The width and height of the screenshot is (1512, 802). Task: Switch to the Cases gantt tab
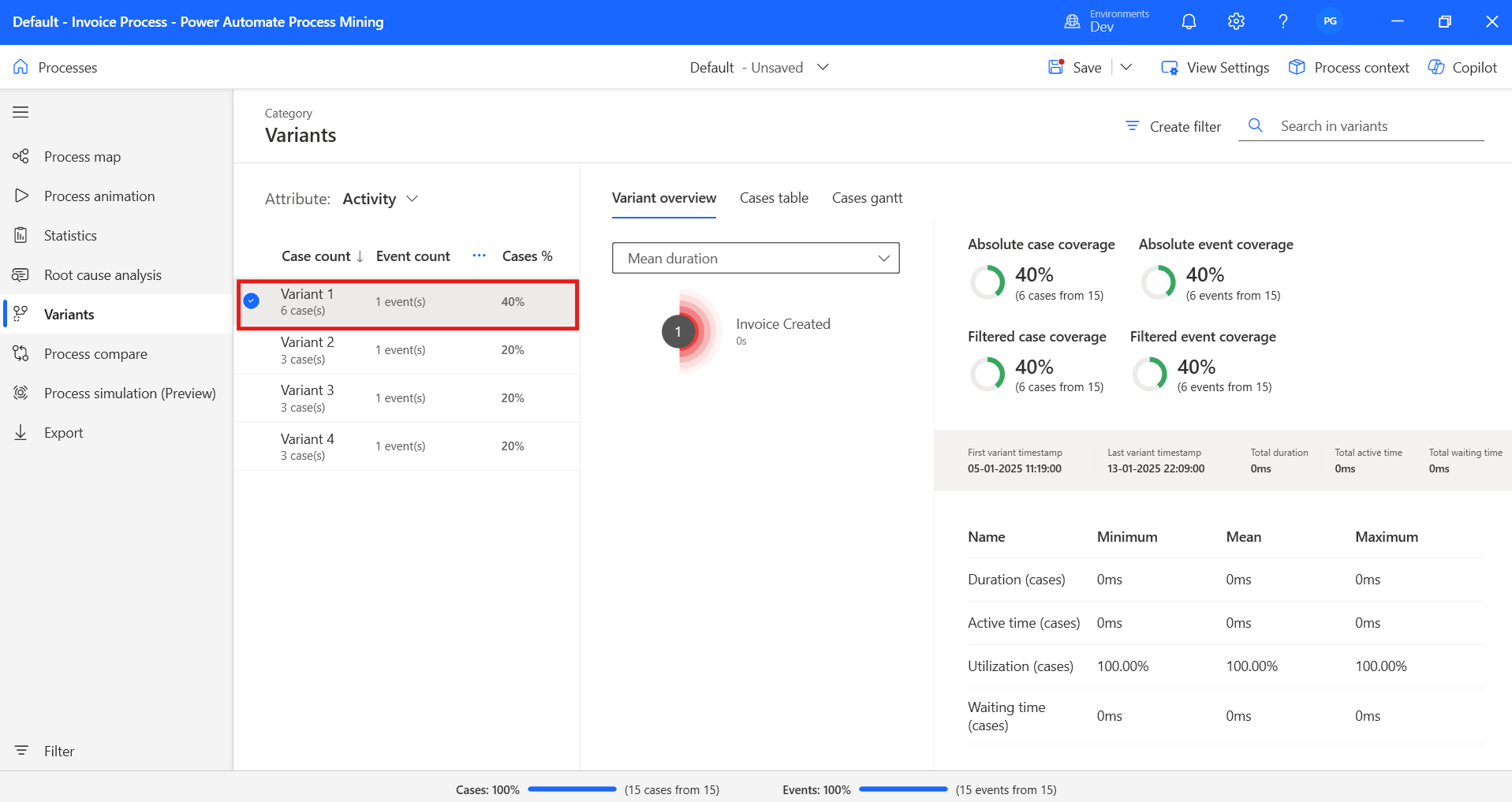point(867,198)
